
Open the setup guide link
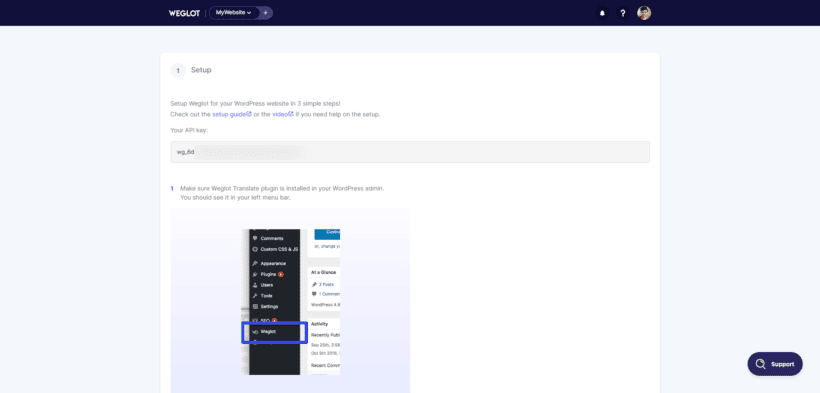coord(232,114)
